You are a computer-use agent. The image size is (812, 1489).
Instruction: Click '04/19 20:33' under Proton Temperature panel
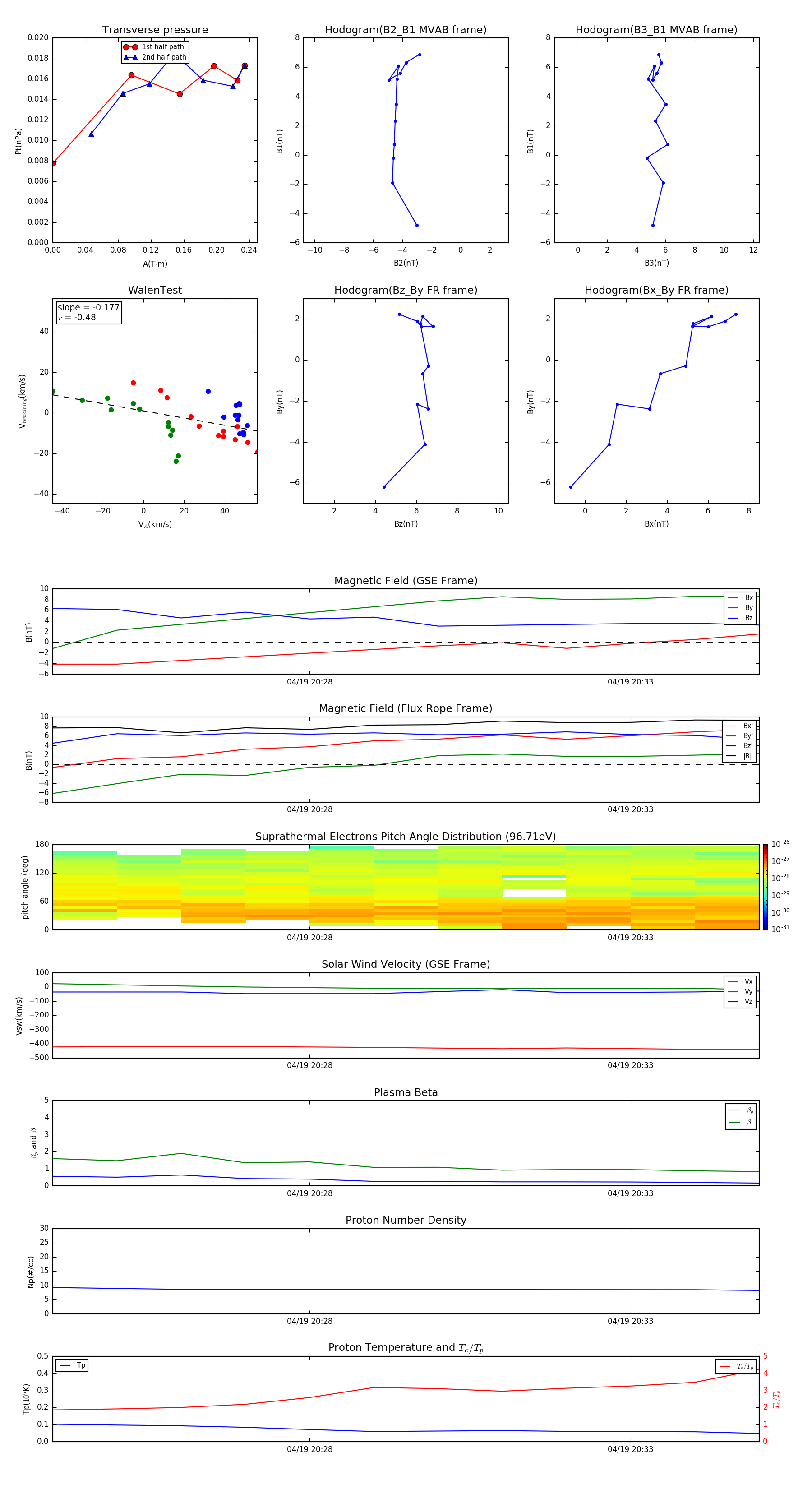(630, 1449)
